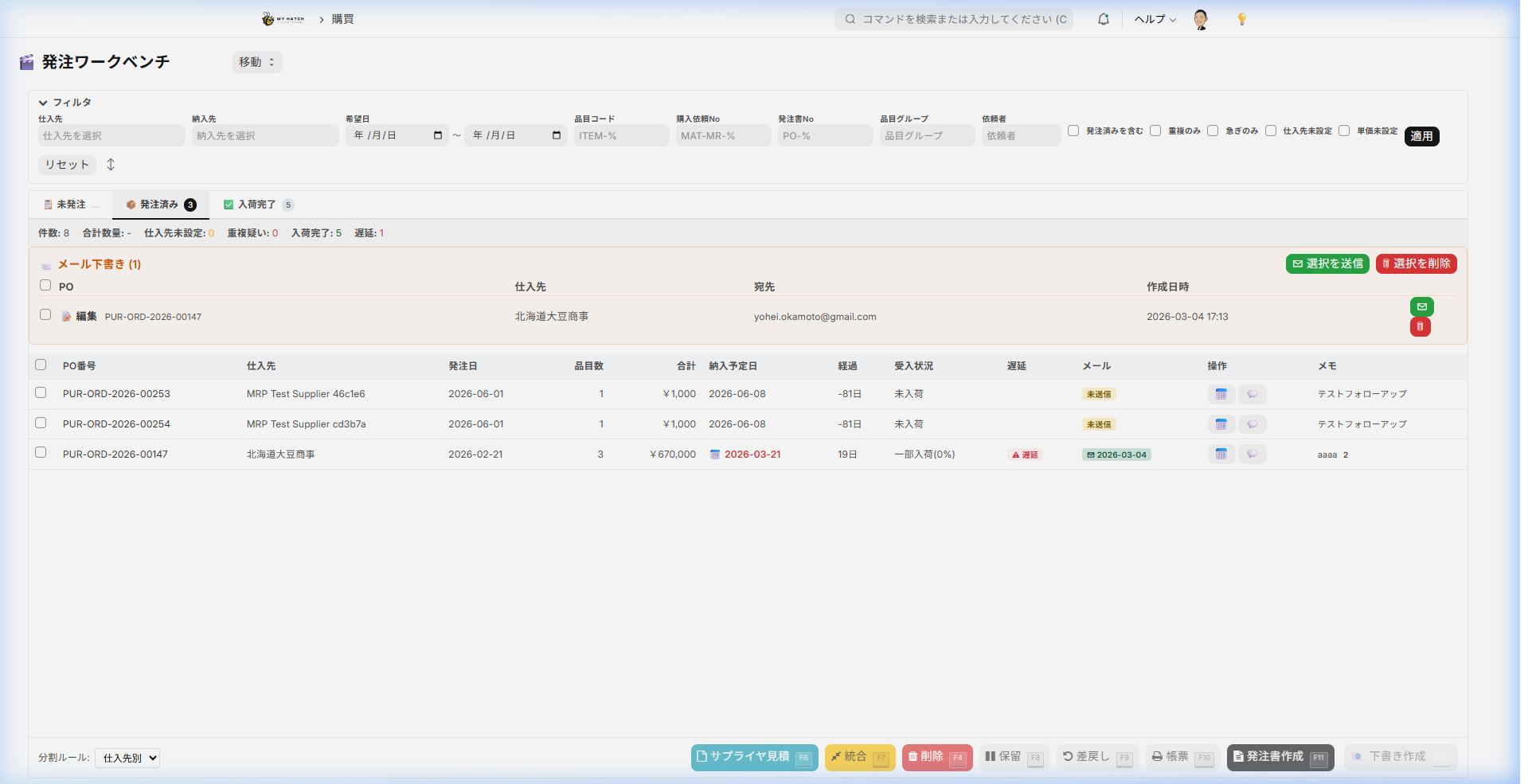
Task: Open calendar icon for PUR-ORD-2026-00253
Action: pos(1221,394)
